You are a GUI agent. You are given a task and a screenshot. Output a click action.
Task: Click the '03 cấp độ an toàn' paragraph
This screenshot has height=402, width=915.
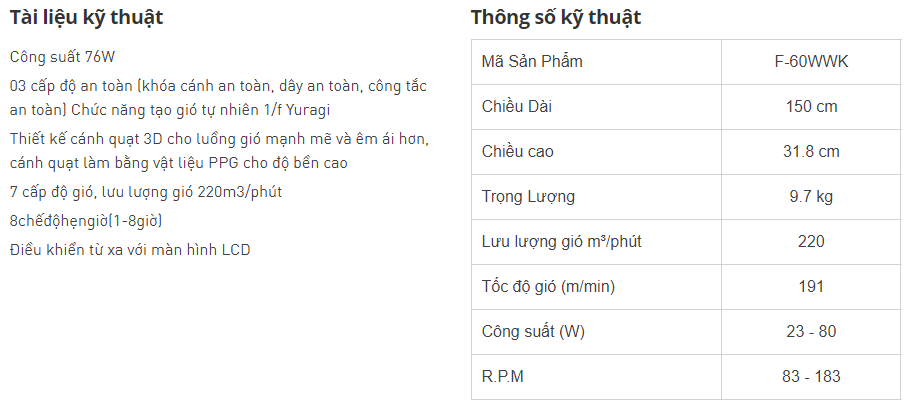coord(218,98)
